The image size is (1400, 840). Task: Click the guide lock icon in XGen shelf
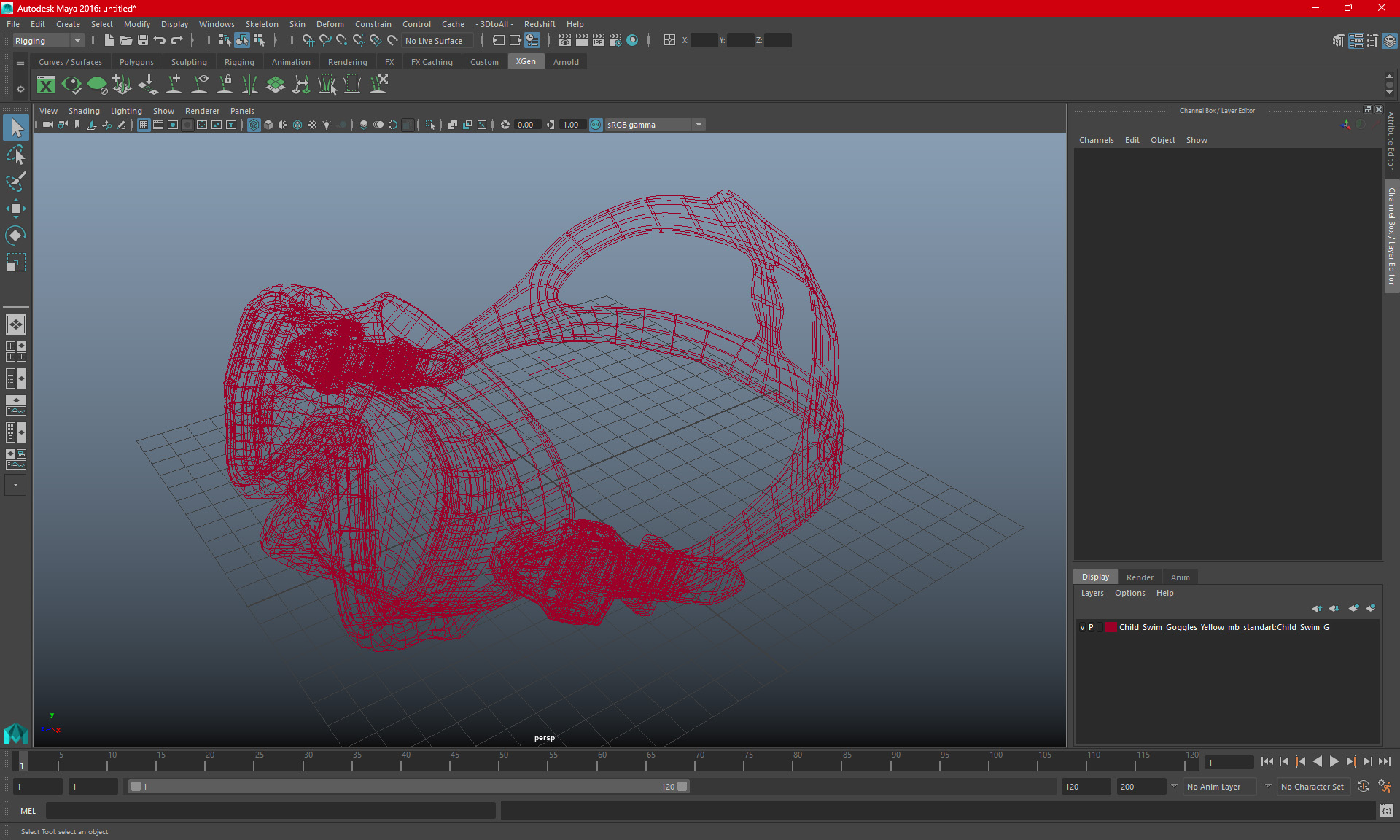(225, 85)
